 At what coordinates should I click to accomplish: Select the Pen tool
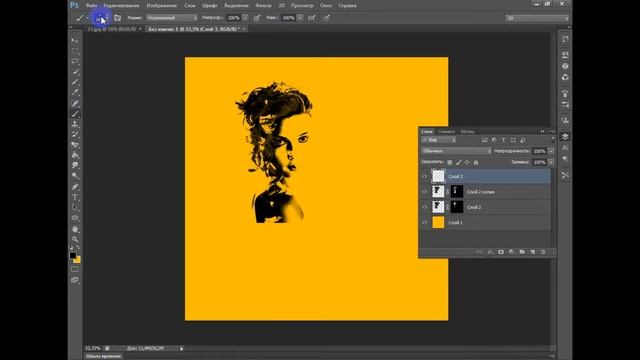[75, 187]
